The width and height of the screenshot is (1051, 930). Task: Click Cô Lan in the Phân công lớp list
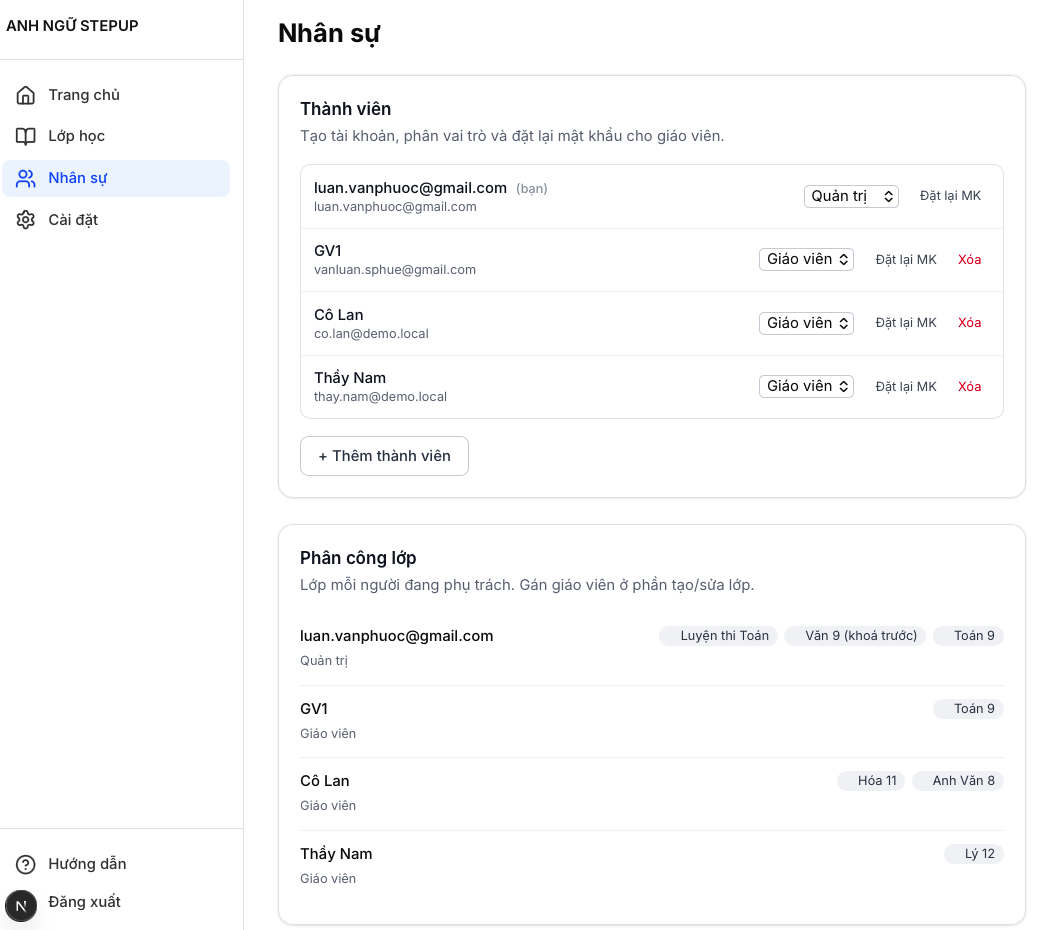coord(324,780)
